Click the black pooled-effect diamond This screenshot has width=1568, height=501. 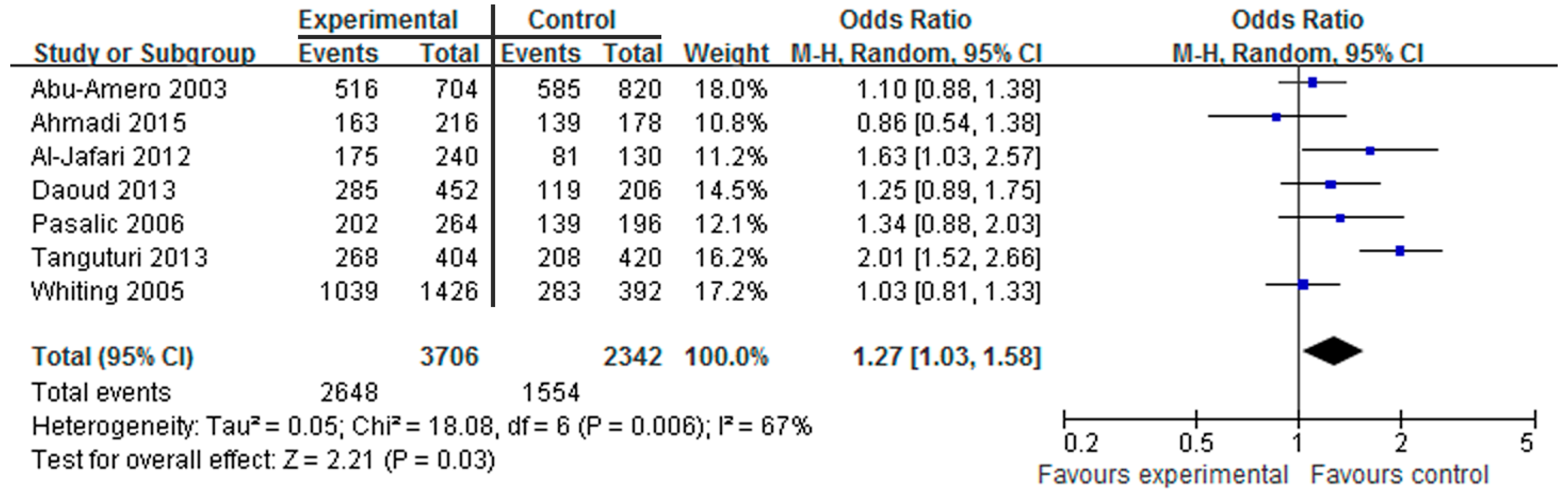tap(1332, 351)
